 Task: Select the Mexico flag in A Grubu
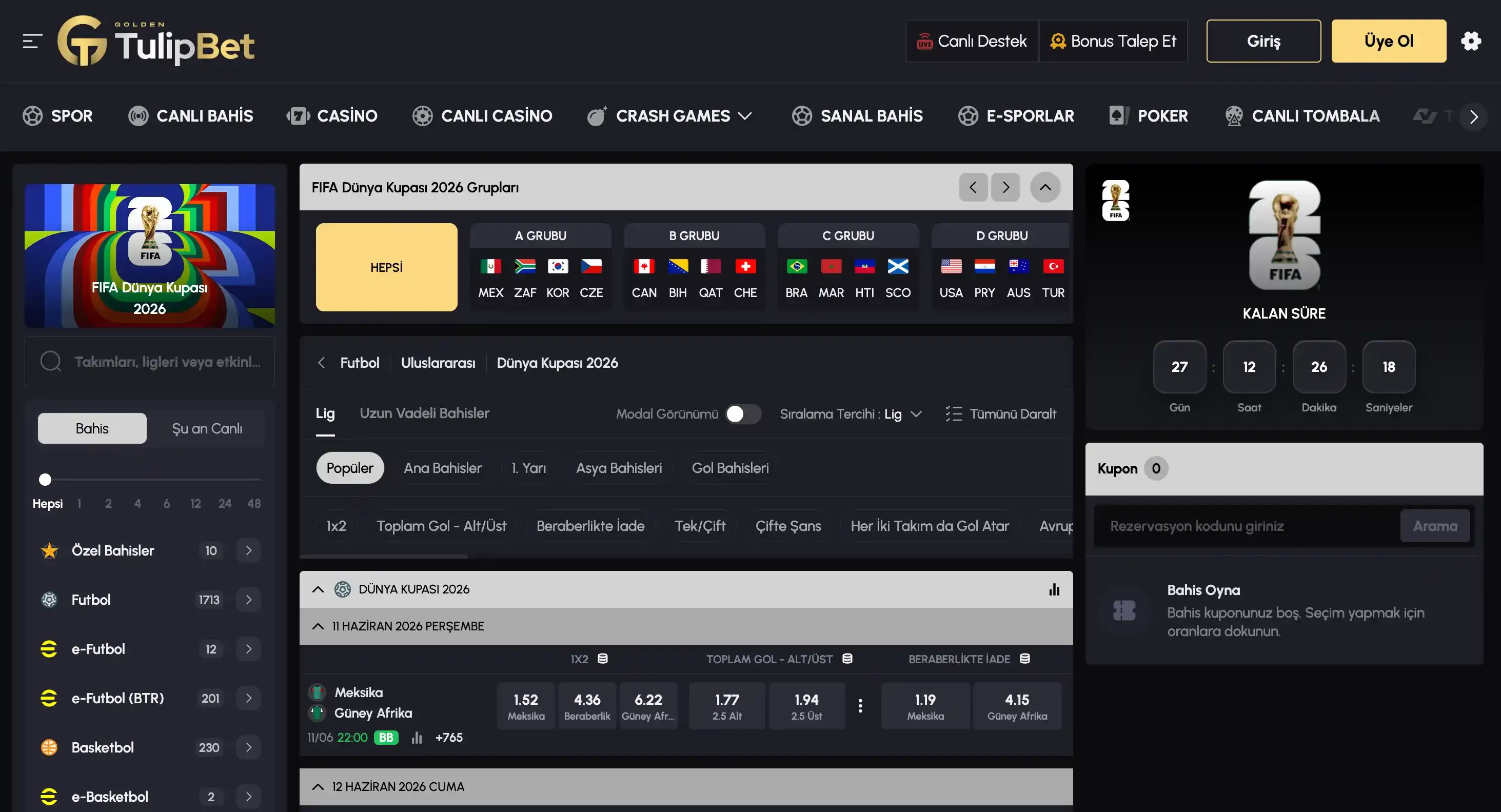coord(490,267)
